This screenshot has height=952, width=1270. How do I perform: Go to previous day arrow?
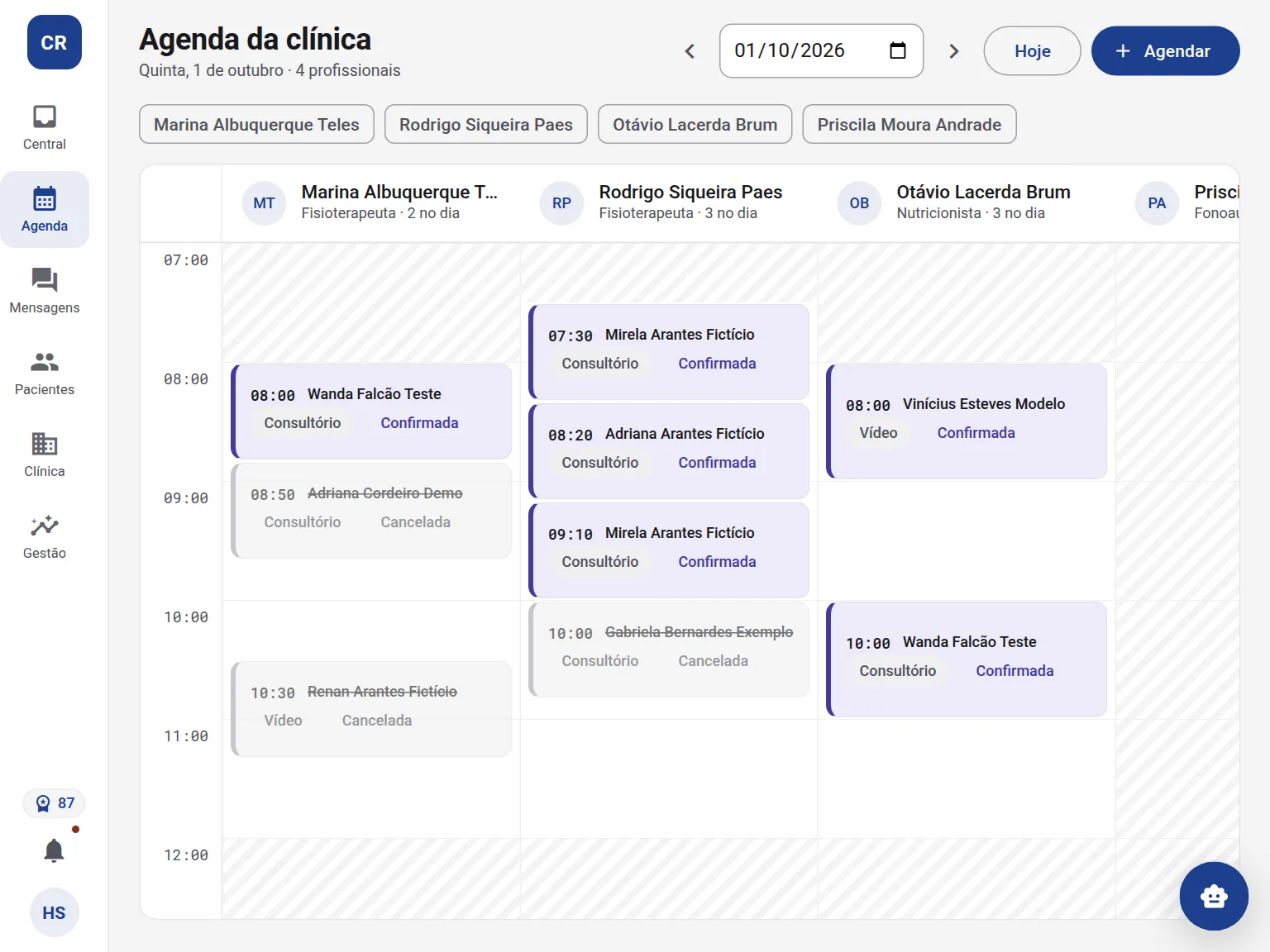(690, 51)
